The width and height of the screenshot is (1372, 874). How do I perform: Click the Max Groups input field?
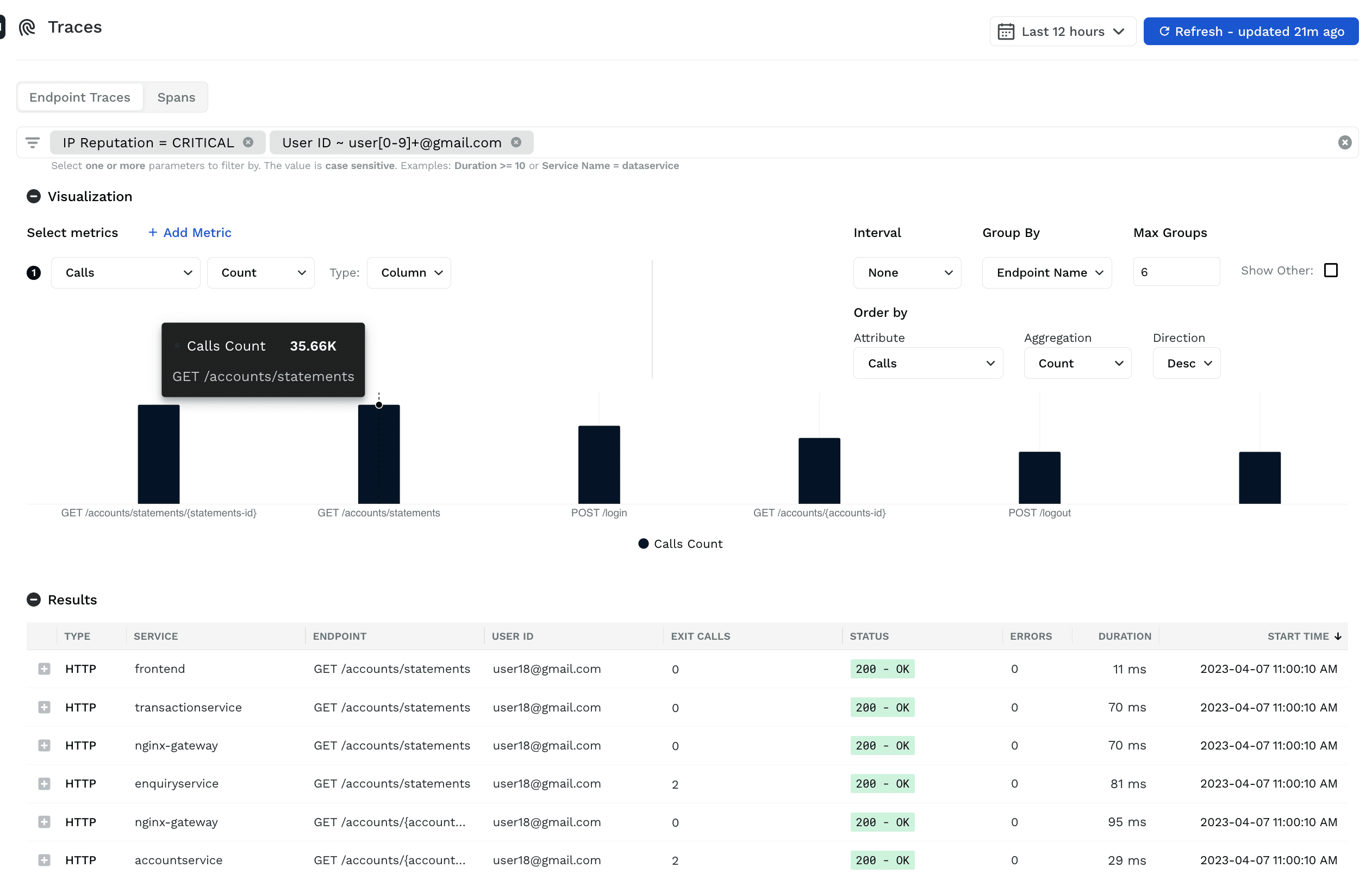(1176, 272)
